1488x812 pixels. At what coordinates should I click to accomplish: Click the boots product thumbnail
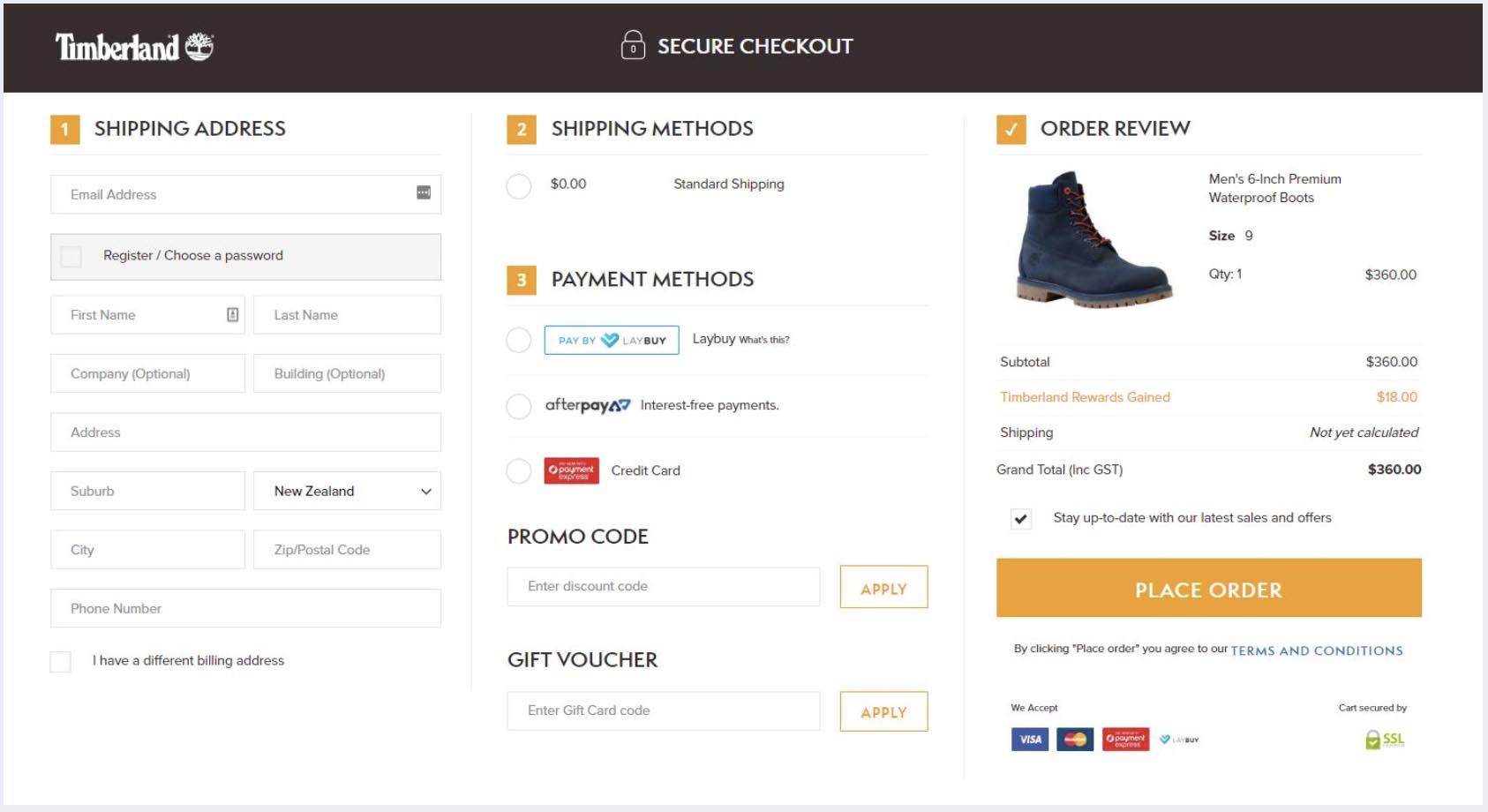tap(1092, 241)
